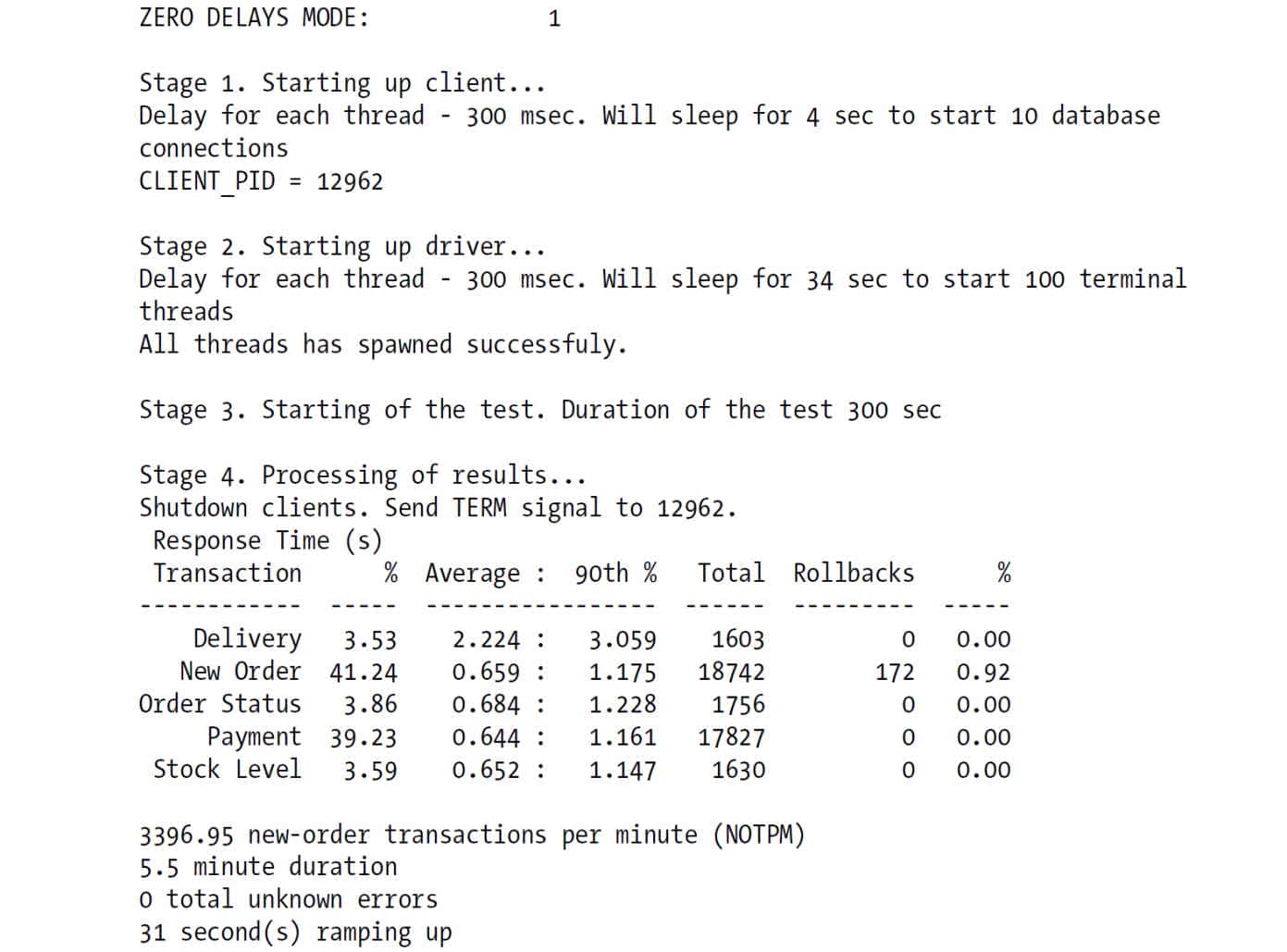This screenshot has width=1287, height=952.
Task: Click the 31 second(s) ramping up line
Action: click(x=295, y=933)
